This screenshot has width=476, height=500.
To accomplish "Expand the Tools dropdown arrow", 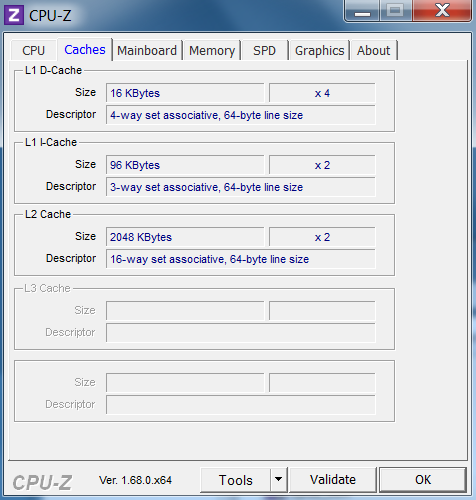I will (279, 480).
